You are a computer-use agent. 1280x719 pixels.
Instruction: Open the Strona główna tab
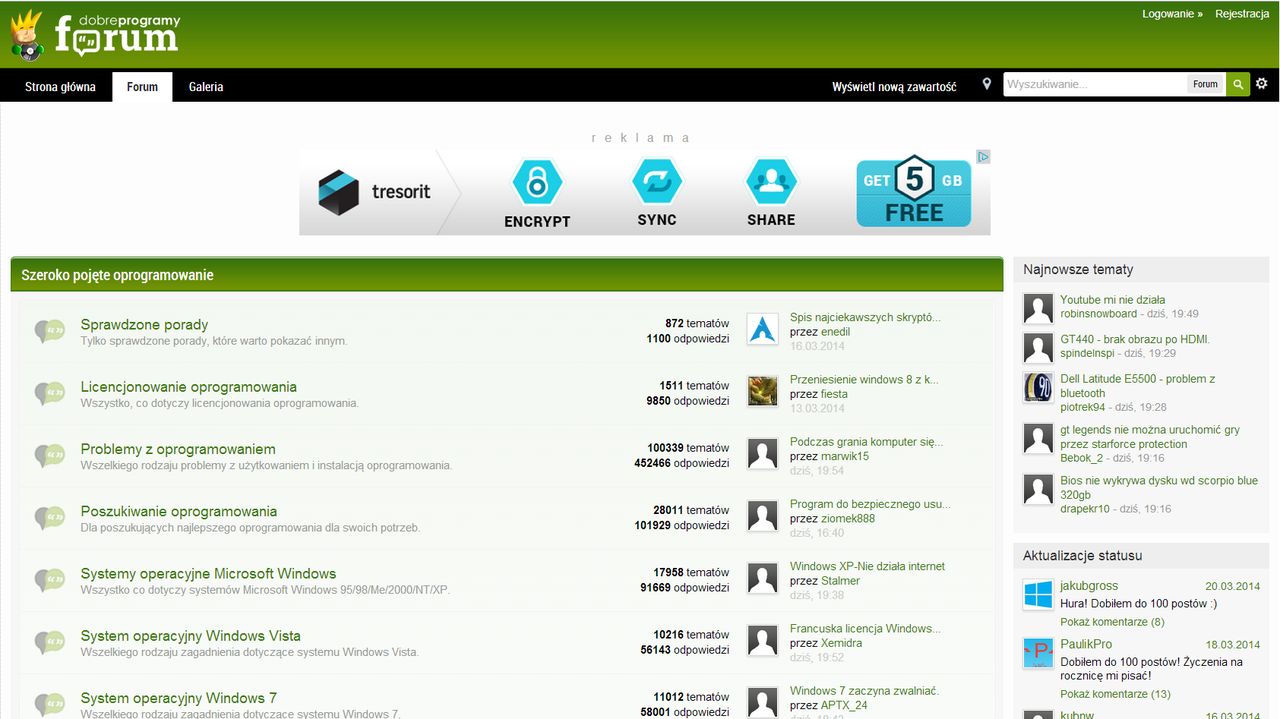pyautogui.click(x=60, y=87)
